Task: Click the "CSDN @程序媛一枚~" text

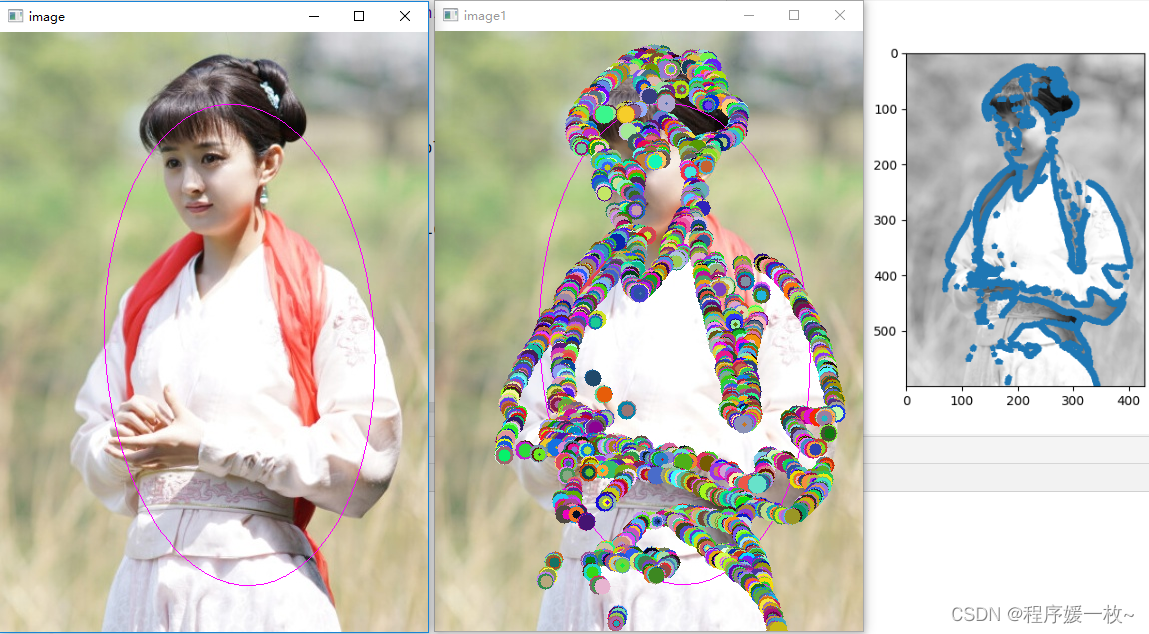Action: [x=1042, y=614]
